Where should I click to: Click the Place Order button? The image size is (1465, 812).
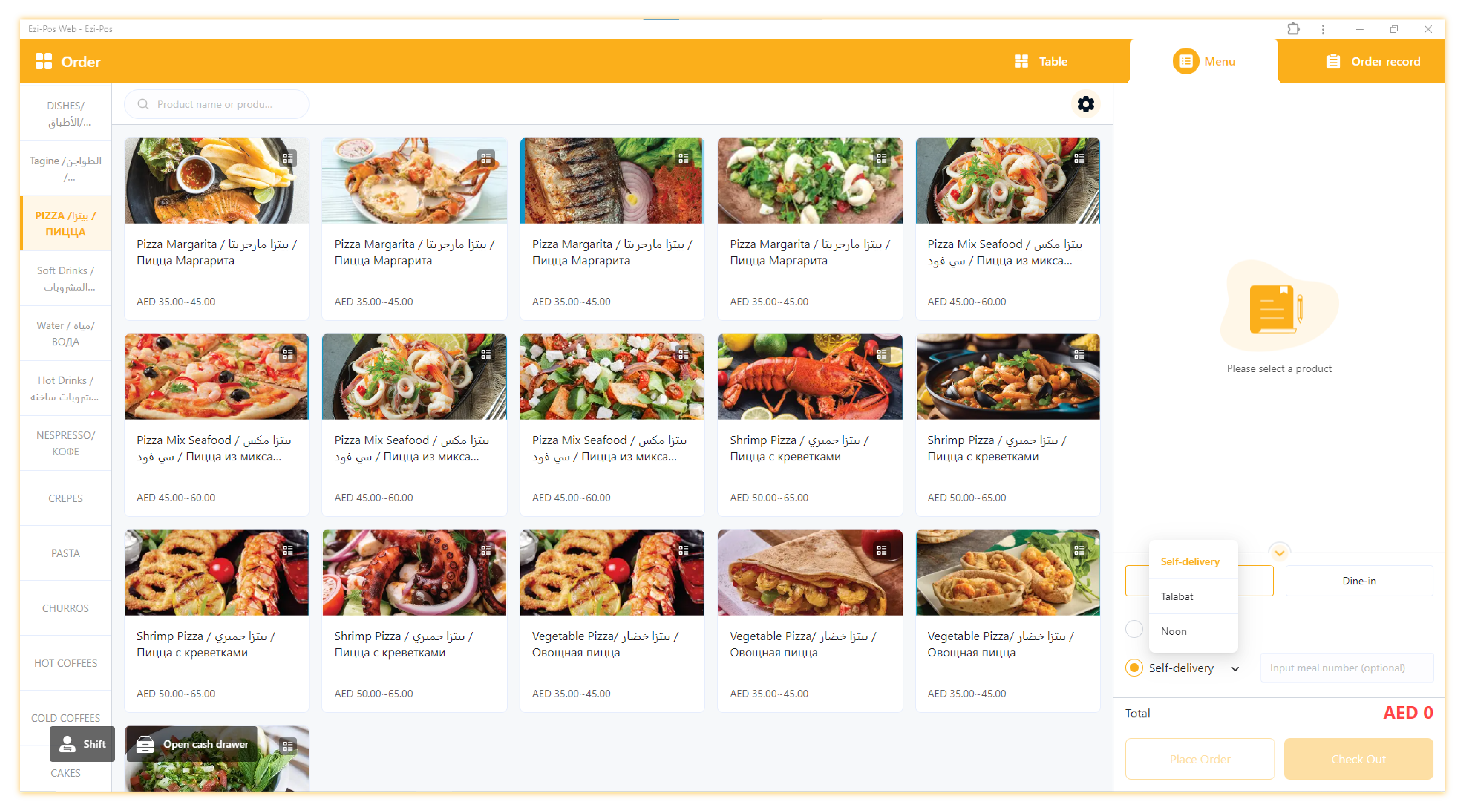[x=1199, y=759]
